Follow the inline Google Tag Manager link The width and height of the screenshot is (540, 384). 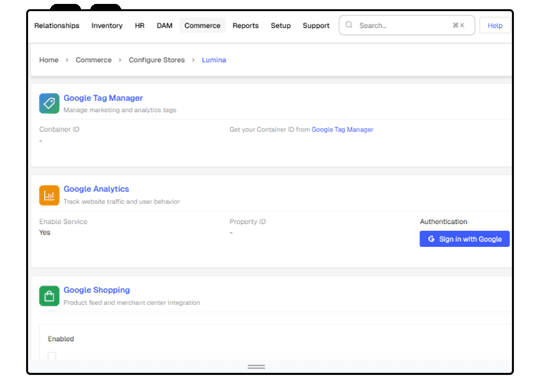342,129
